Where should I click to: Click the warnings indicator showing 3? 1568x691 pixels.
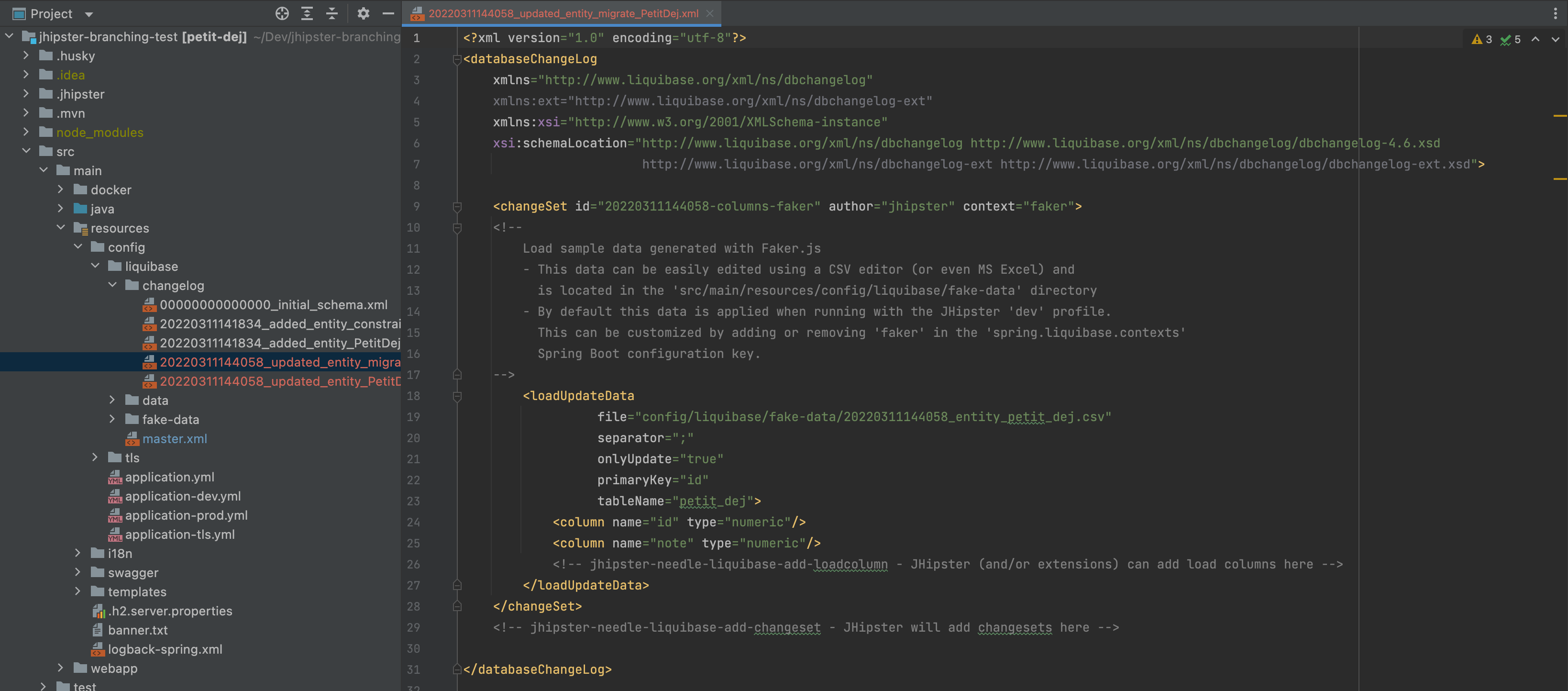tap(1481, 40)
